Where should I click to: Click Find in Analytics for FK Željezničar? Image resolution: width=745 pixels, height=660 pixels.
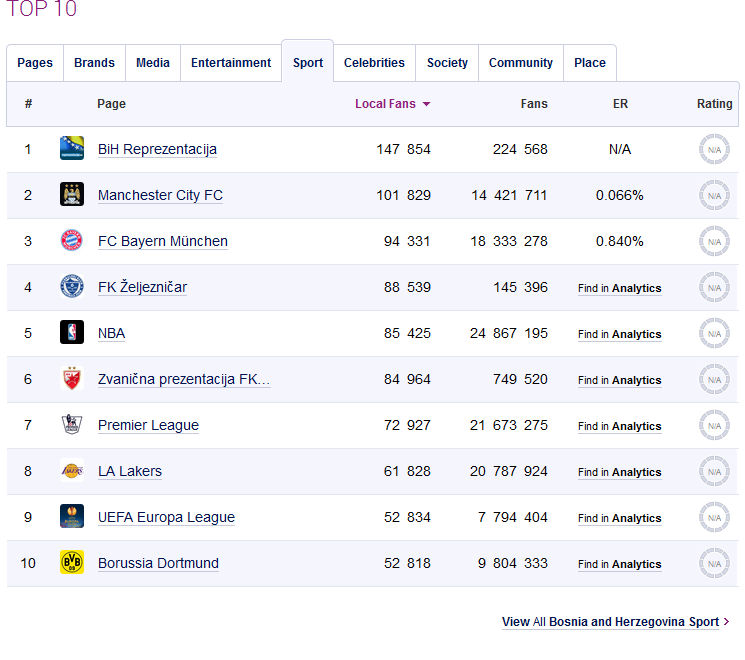coord(619,288)
